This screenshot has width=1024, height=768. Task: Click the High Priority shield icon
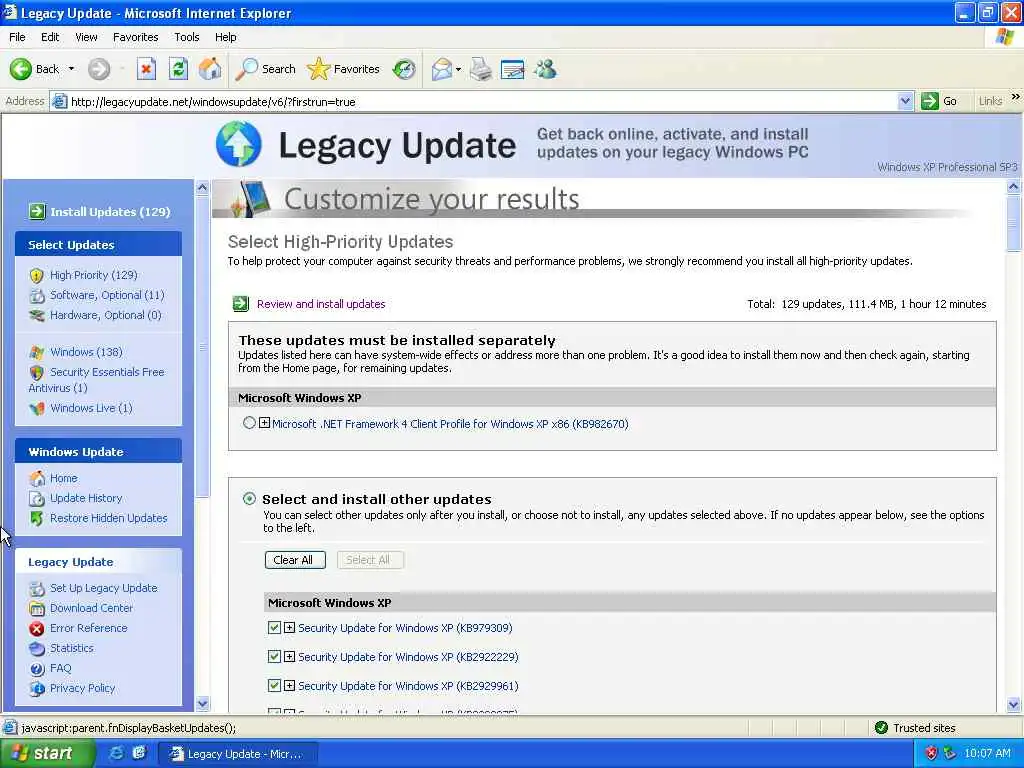pyautogui.click(x=37, y=275)
